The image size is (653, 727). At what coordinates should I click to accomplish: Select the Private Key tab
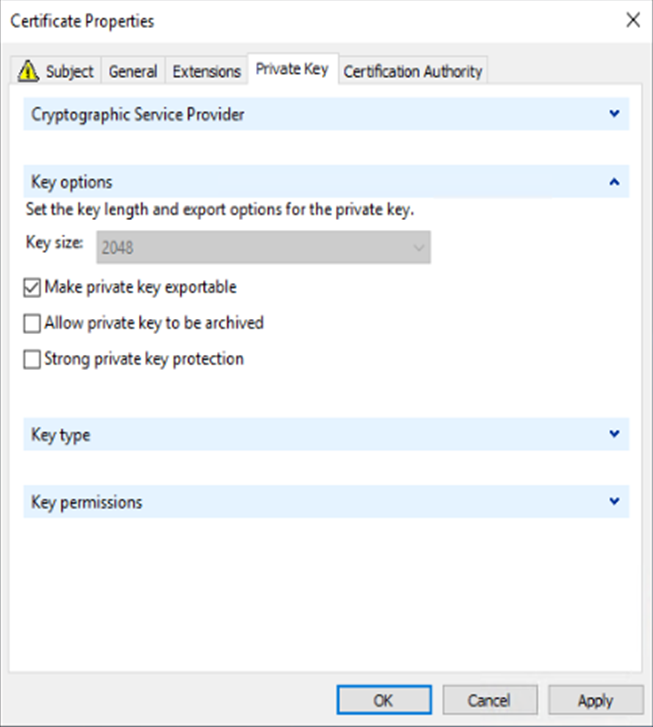pyautogui.click(x=292, y=69)
